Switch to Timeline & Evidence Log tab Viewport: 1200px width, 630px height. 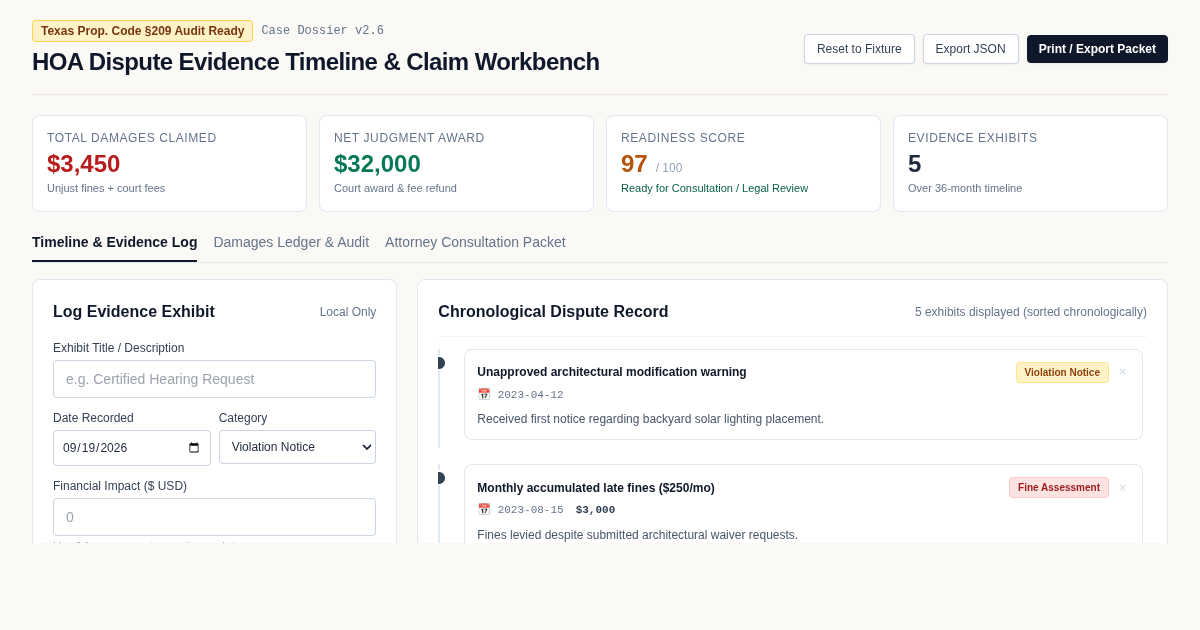tap(114, 242)
